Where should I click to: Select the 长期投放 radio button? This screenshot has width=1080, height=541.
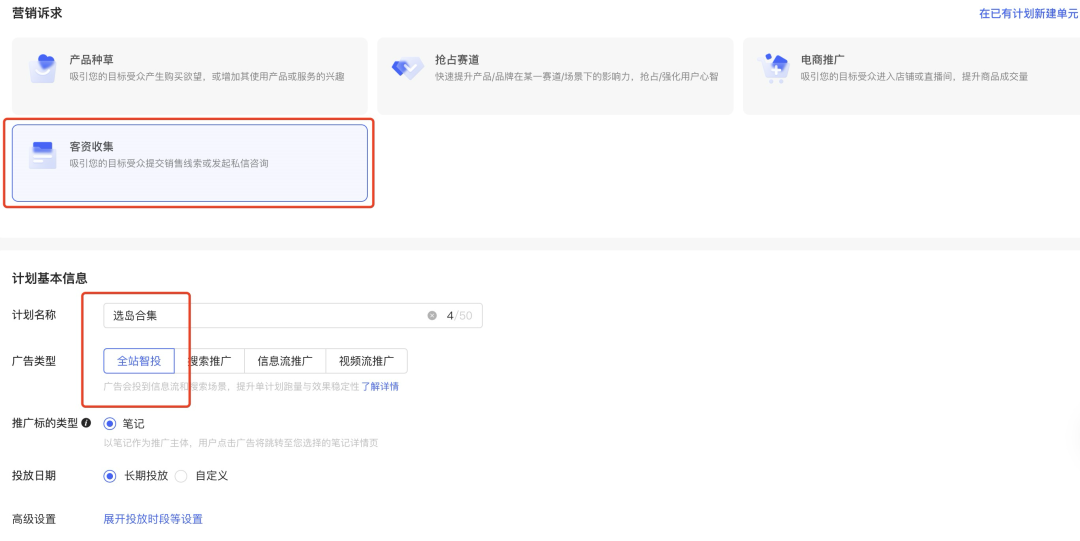(x=110, y=476)
